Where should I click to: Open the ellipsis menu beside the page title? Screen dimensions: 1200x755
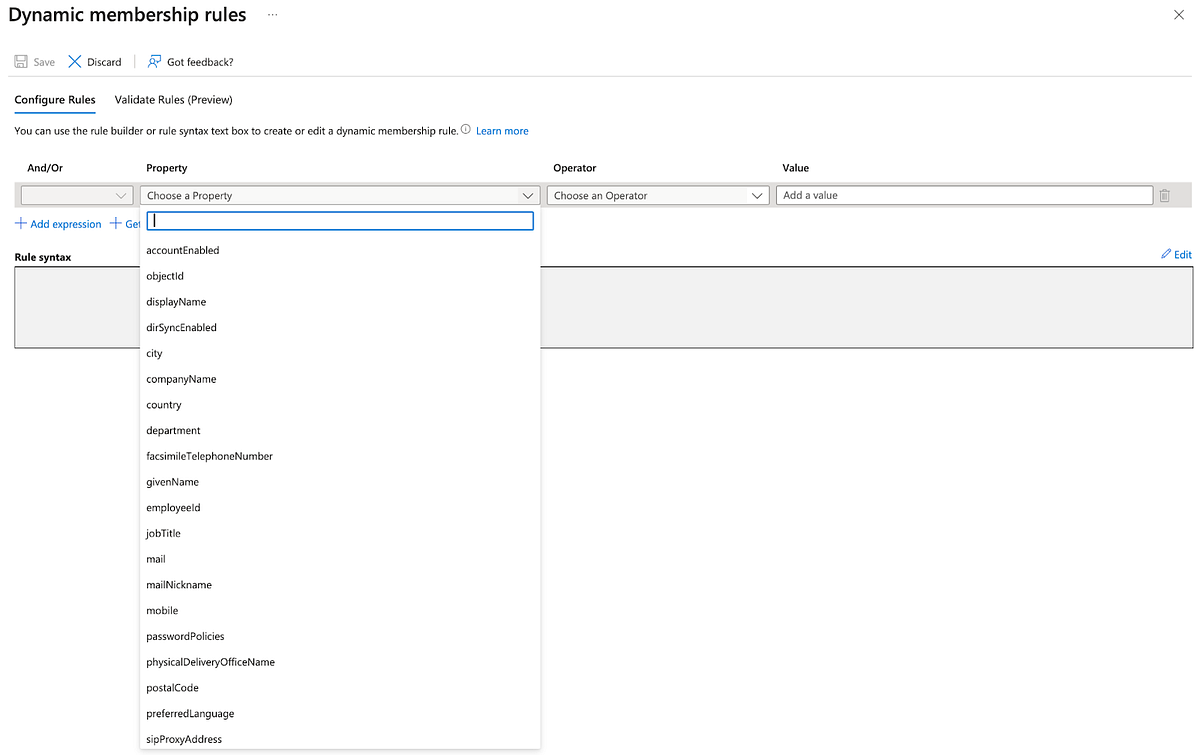pos(270,15)
